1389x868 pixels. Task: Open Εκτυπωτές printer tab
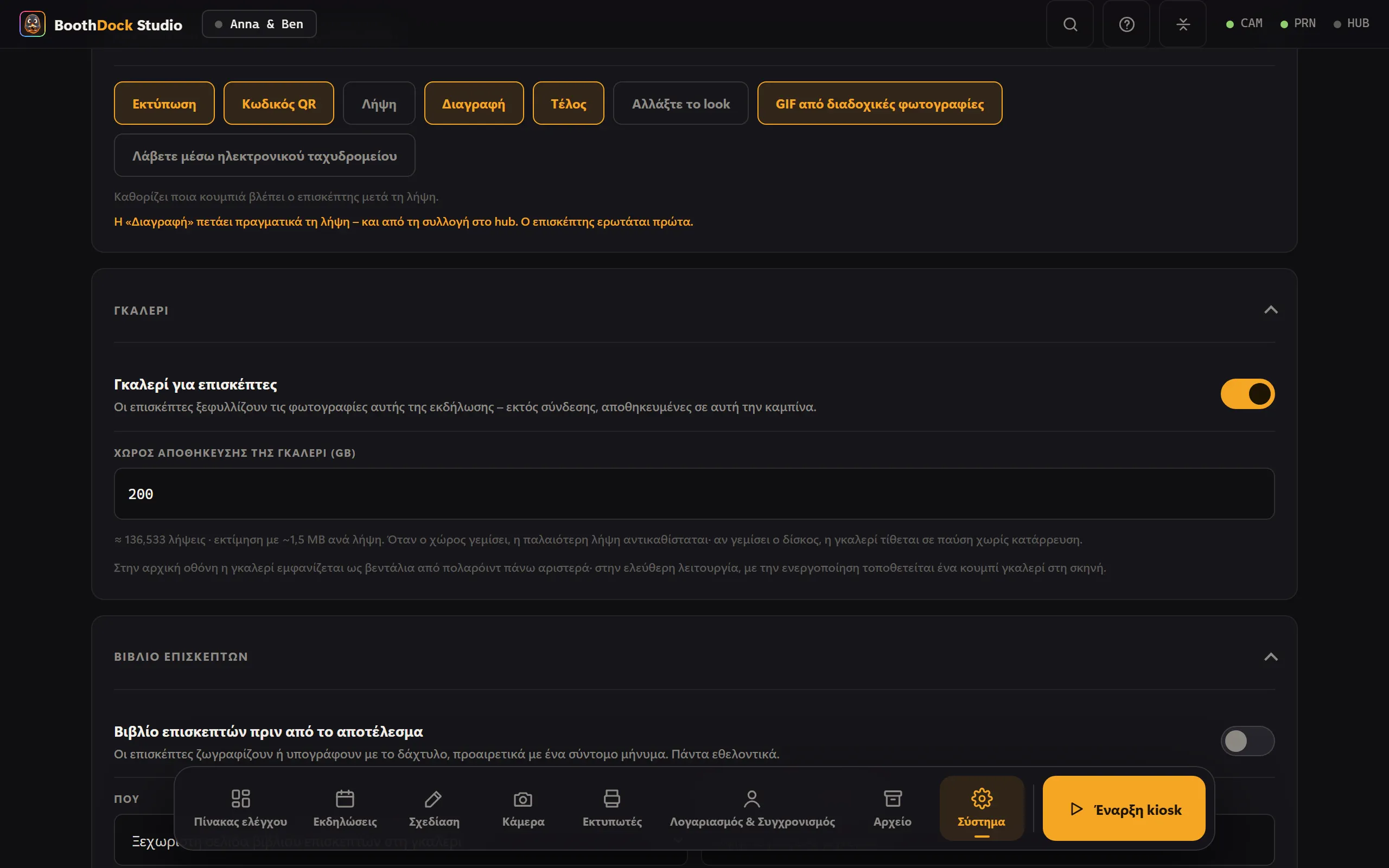pyautogui.click(x=612, y=808)
